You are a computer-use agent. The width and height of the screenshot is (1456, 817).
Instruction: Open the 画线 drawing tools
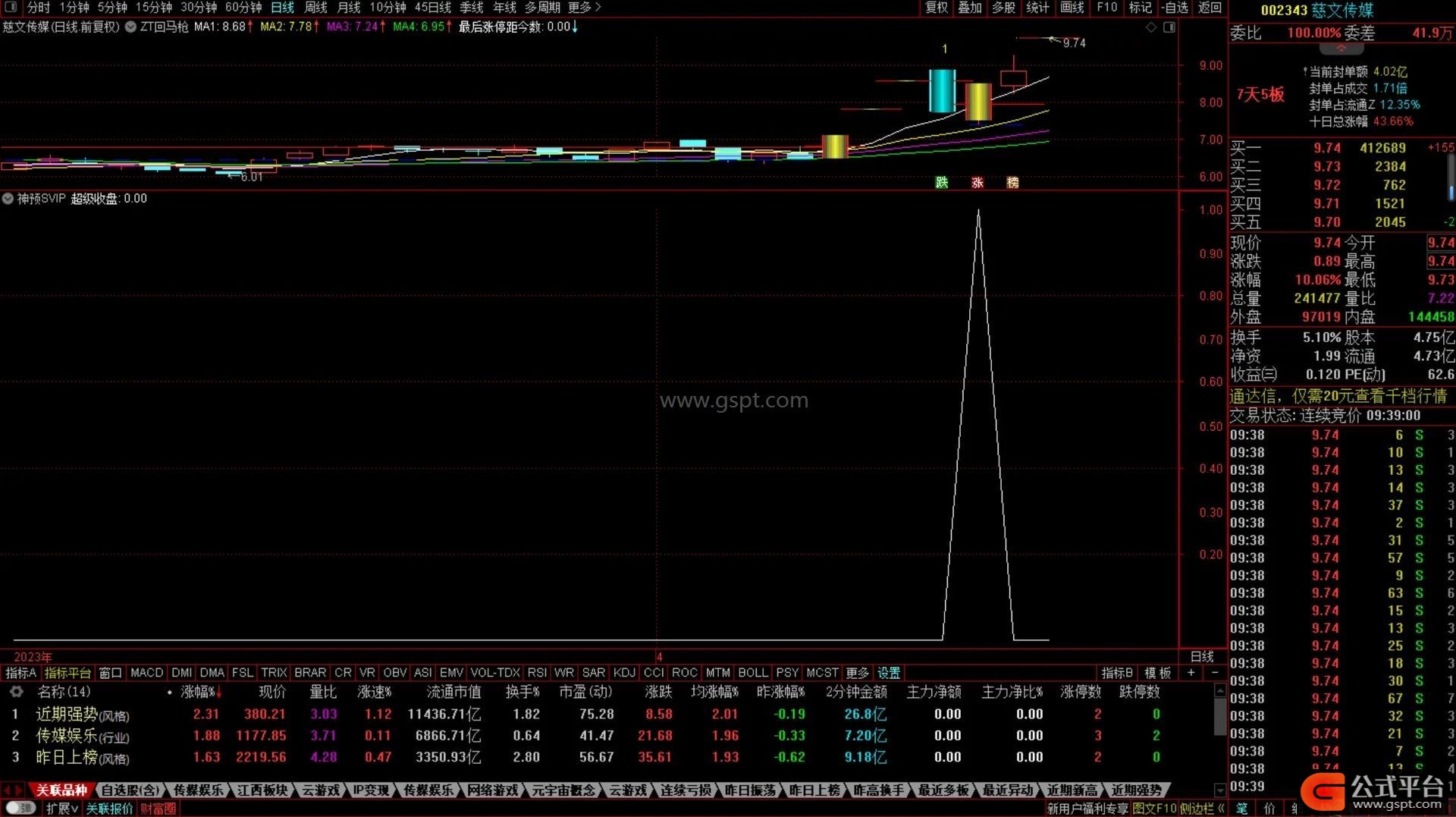(x=1072, y=8)
